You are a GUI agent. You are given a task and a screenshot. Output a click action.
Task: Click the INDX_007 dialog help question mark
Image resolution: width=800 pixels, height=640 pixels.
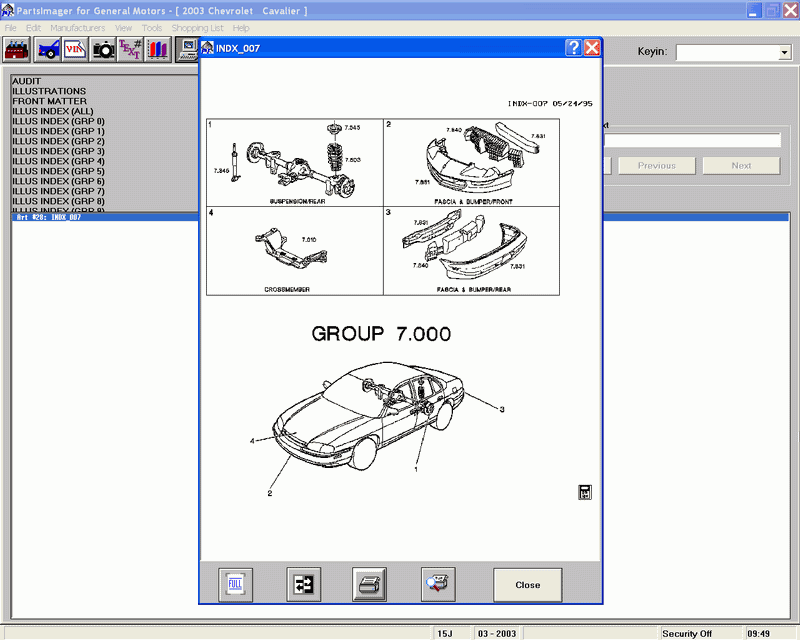pos(573,48)
